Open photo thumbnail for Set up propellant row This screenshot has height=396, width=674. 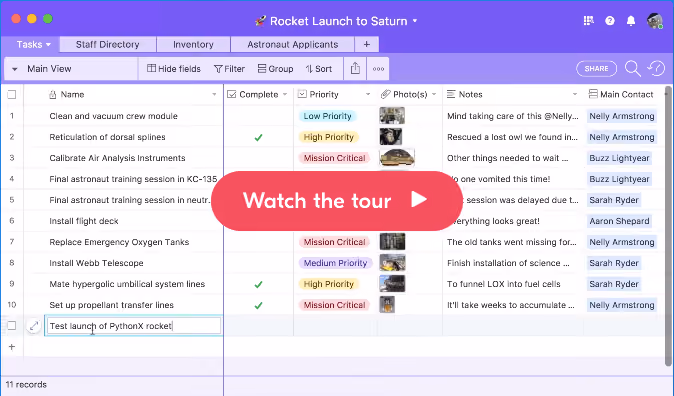[x=387, y=305]
